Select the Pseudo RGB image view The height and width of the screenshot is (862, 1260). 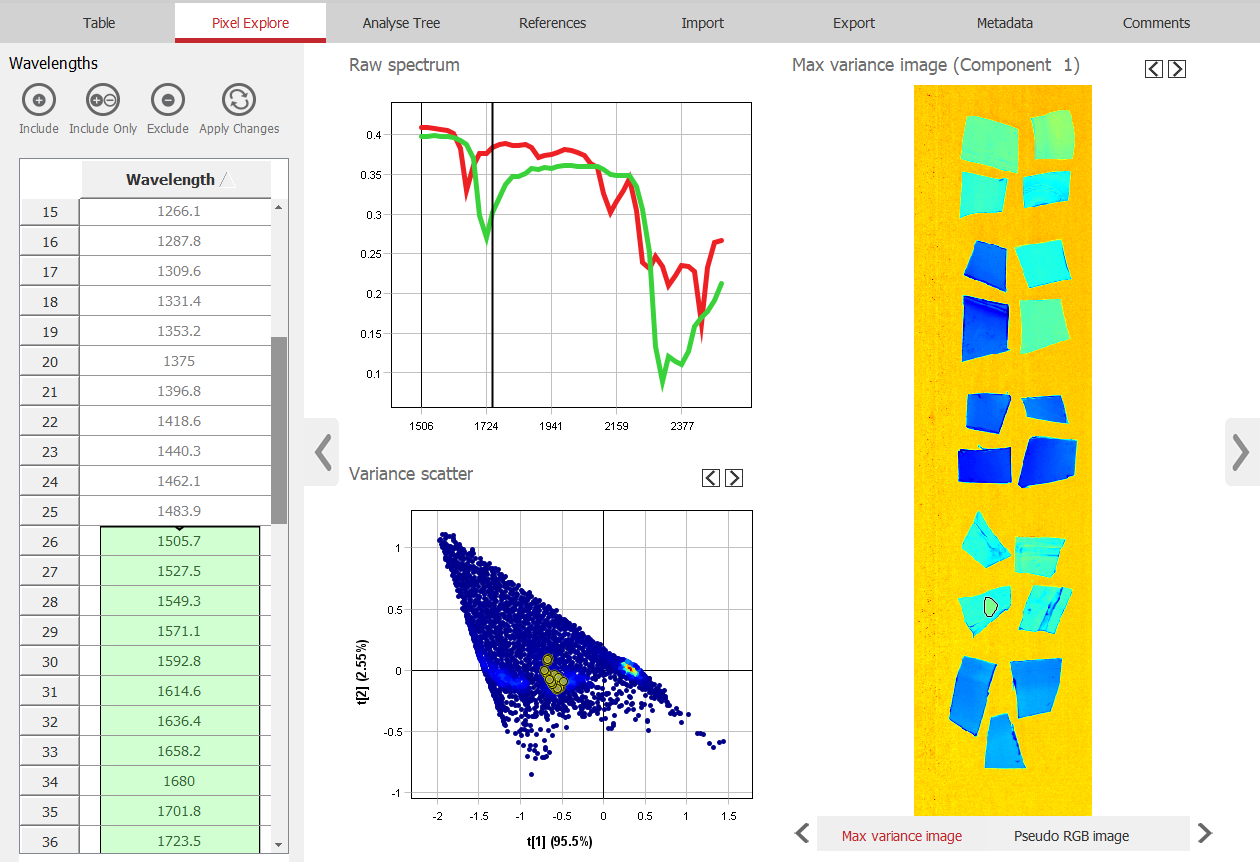pyautogui.click(x=1071, y=836)
